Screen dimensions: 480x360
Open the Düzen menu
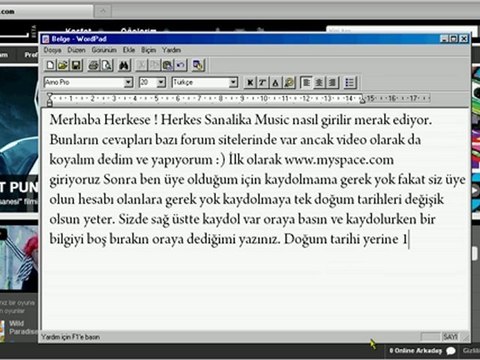click(76, 50)
